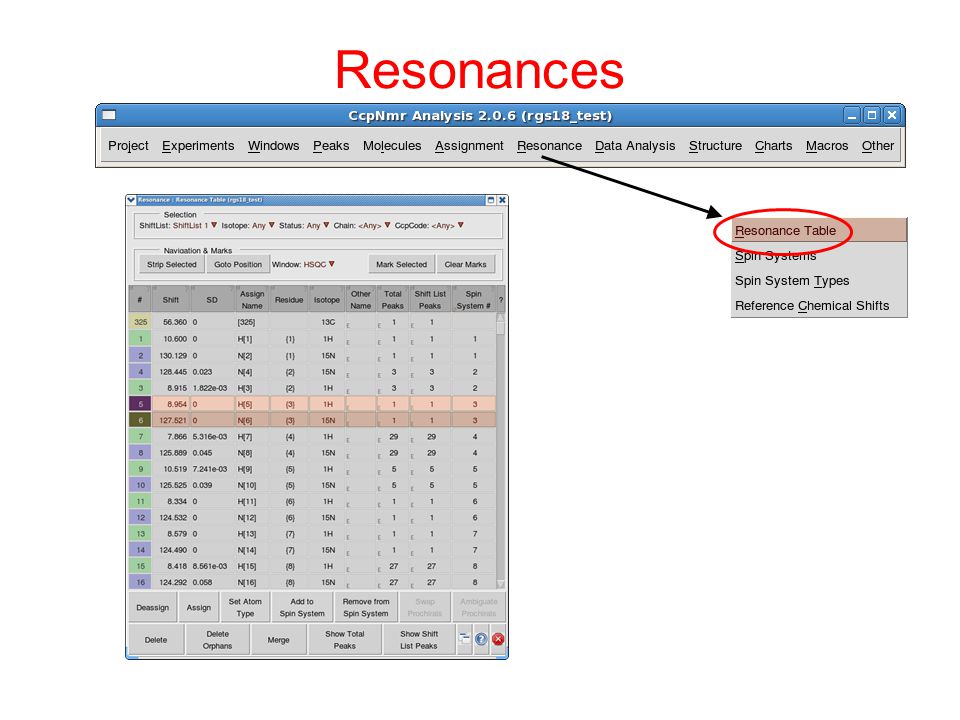Select the shift value 125.889 cell
This screenshot has height=720, width=960.
point(173,453)
